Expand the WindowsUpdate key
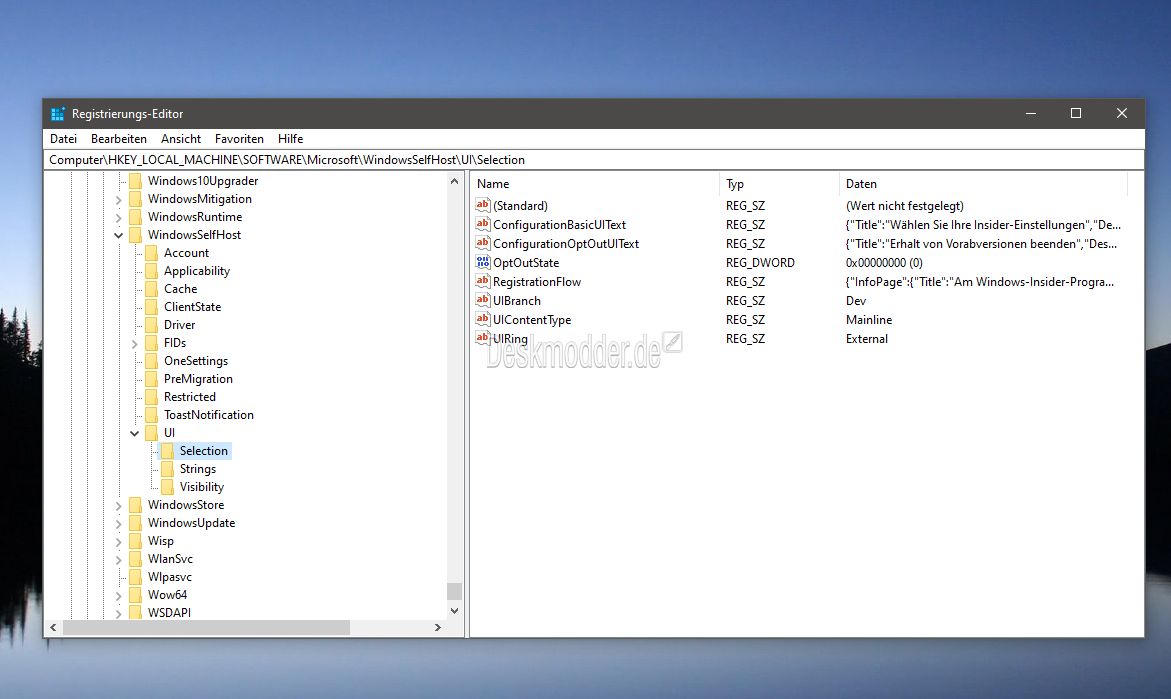This screenshot has height=699, width=1171. [119, 524]
